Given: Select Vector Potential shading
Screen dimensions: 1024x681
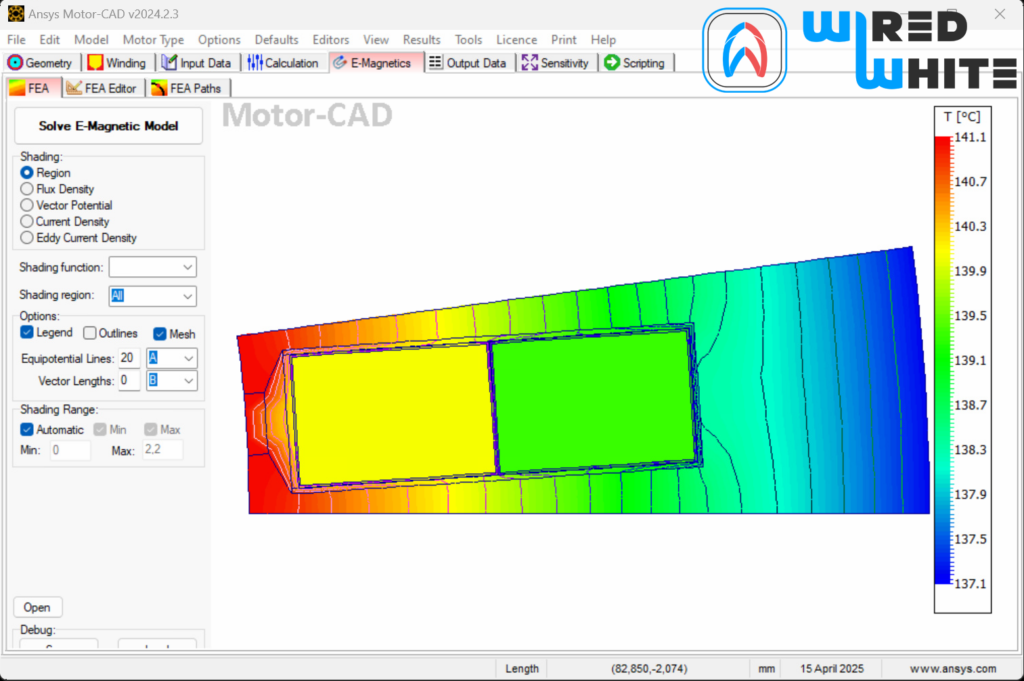Looking at the screenshot, I should [x=27, y=206].
